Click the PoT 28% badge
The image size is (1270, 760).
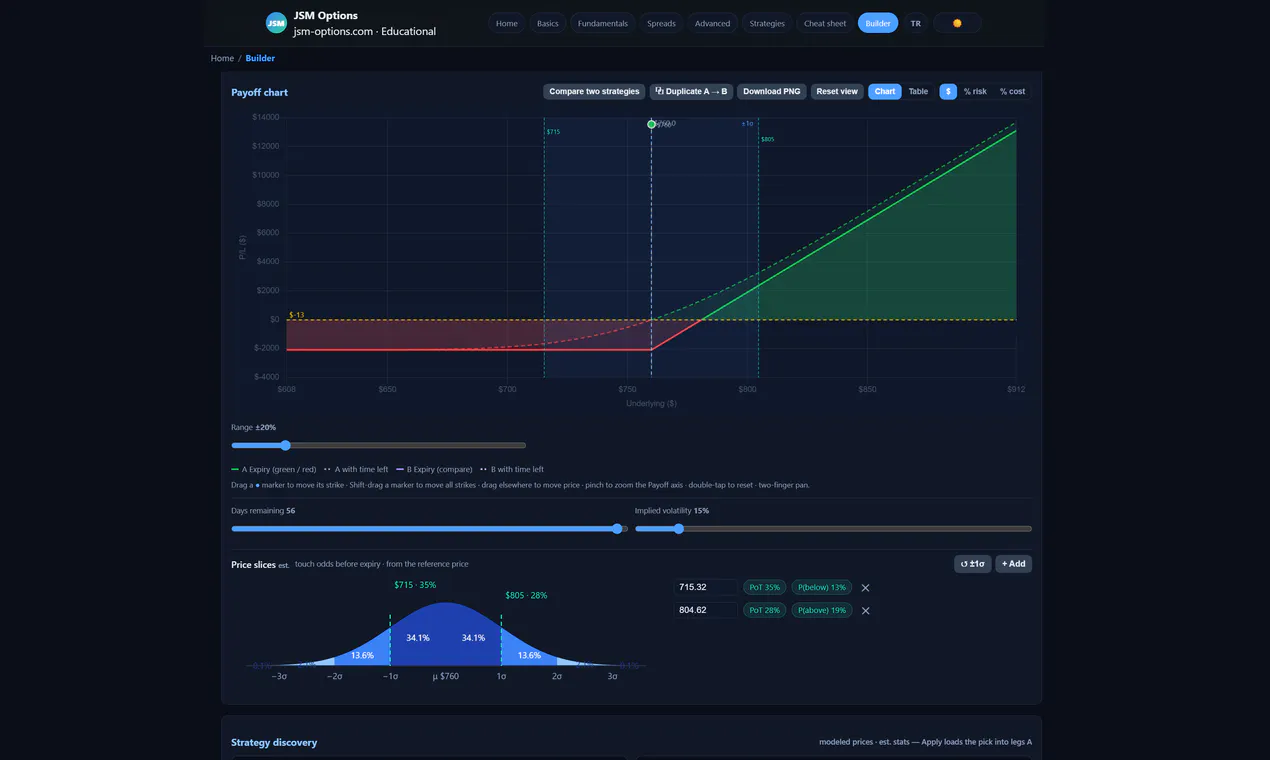[x=764, y=610]
